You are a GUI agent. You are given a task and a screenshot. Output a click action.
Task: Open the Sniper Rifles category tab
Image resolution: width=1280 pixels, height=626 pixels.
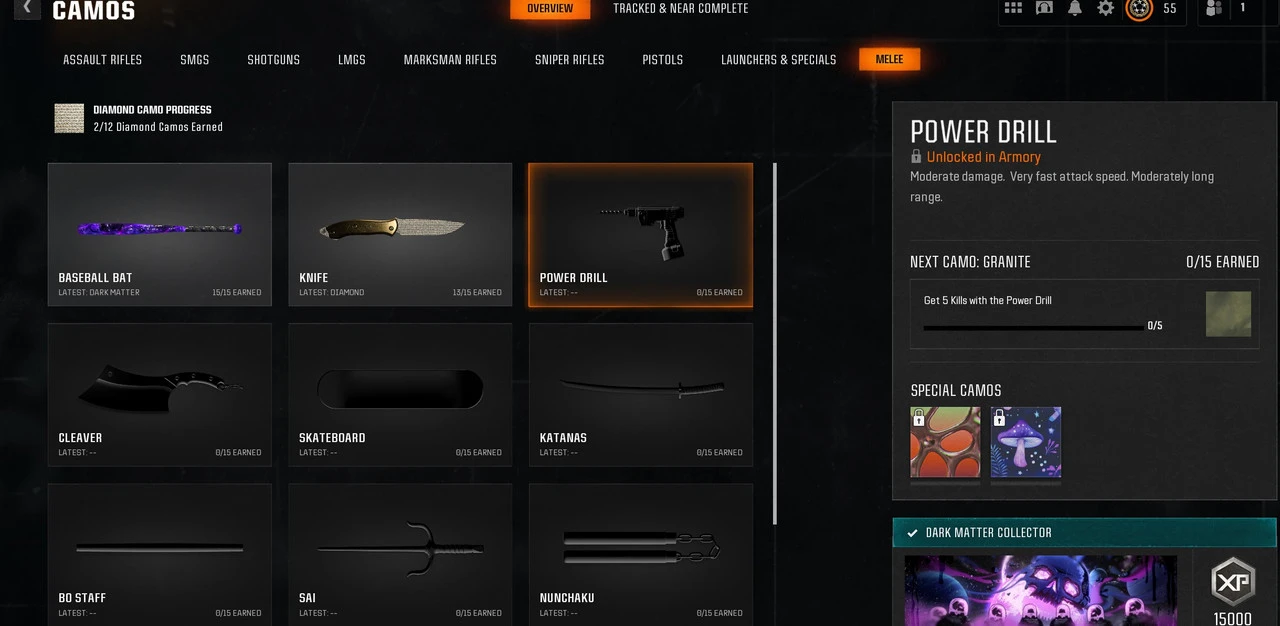point(570,60)
